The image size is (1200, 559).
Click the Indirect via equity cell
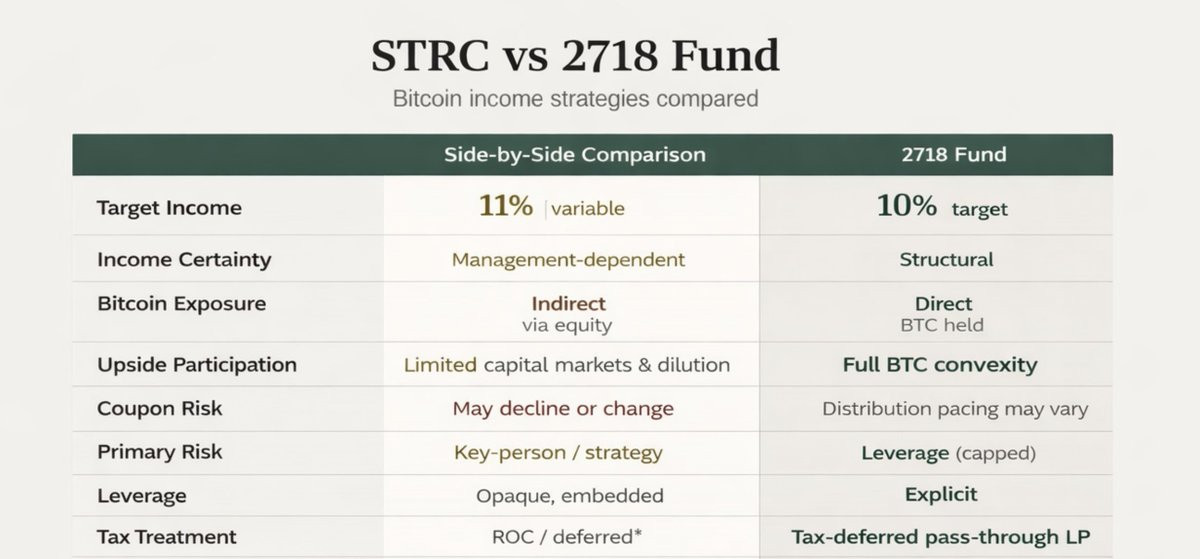(x=568, y=314)
